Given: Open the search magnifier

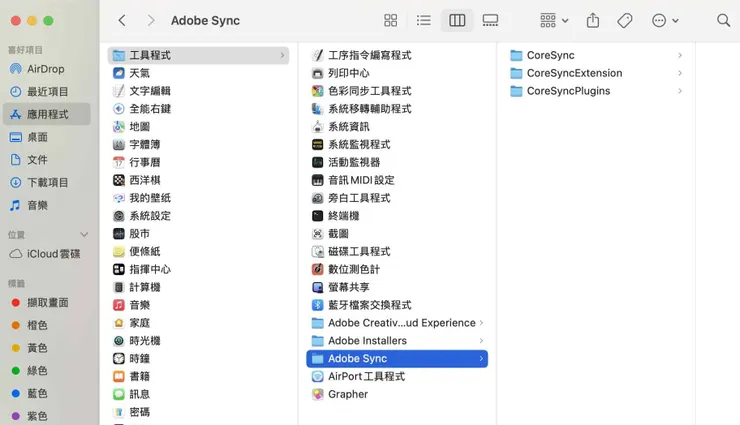Looking at the screenshot, I should tap(723, 20).
